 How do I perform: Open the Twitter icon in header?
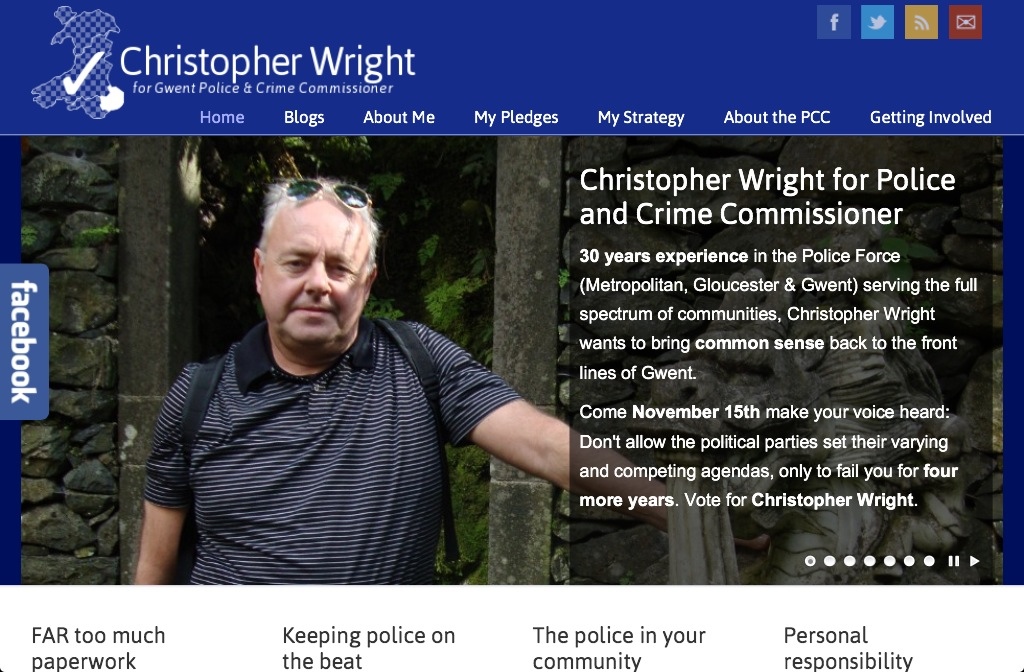tap(877, 22)
